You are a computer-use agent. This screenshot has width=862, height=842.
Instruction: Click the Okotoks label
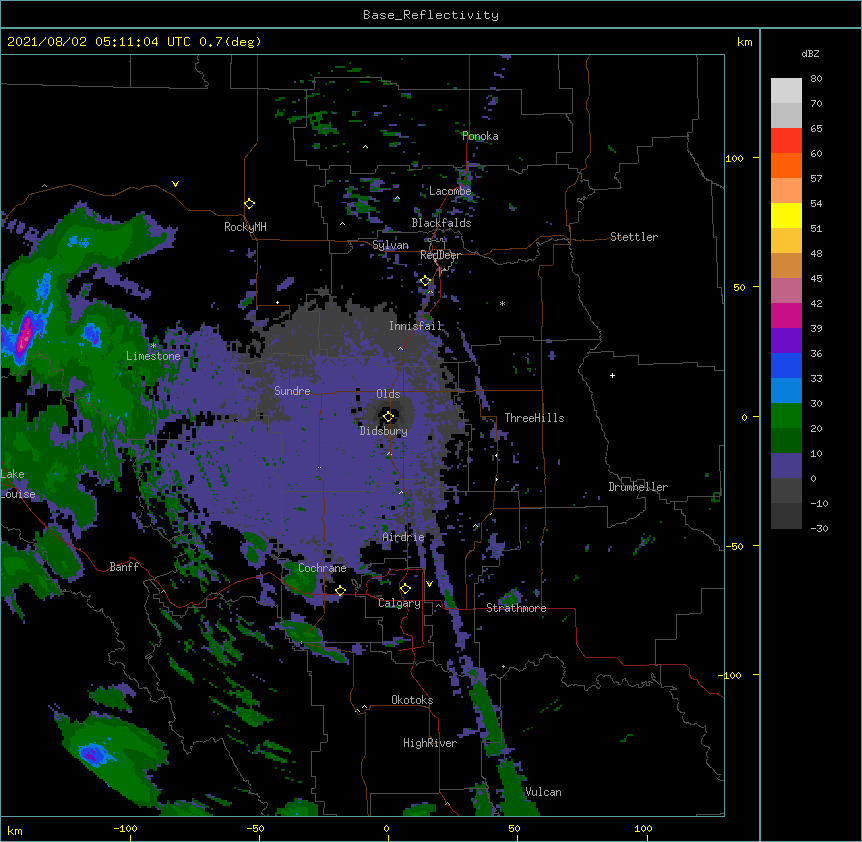pyautogui.click(x=412, y=700)
